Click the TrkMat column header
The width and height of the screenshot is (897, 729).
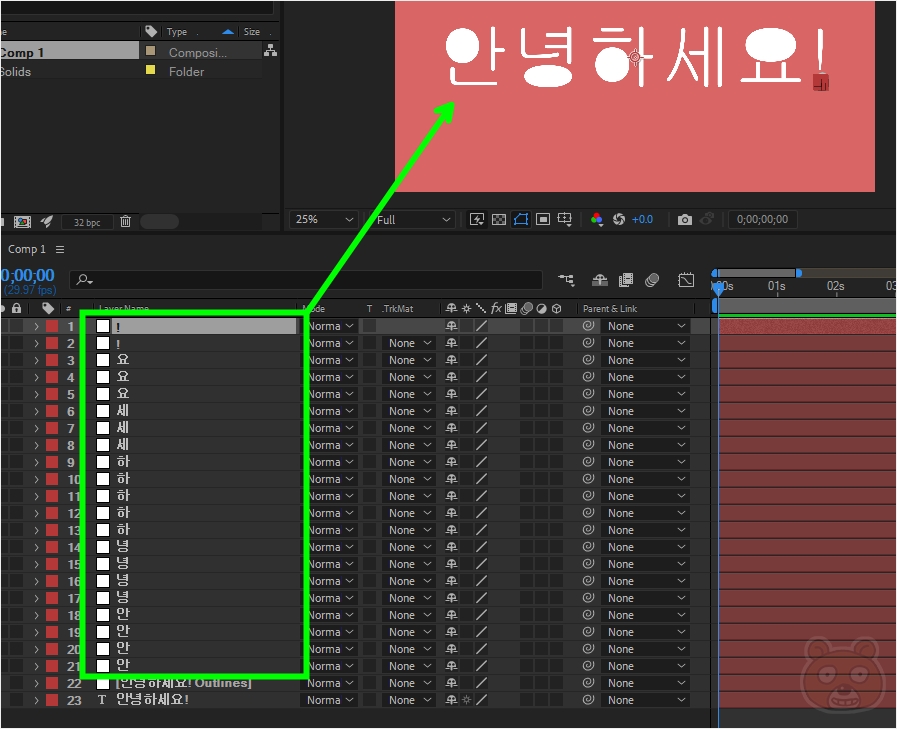tap(398, 309)
